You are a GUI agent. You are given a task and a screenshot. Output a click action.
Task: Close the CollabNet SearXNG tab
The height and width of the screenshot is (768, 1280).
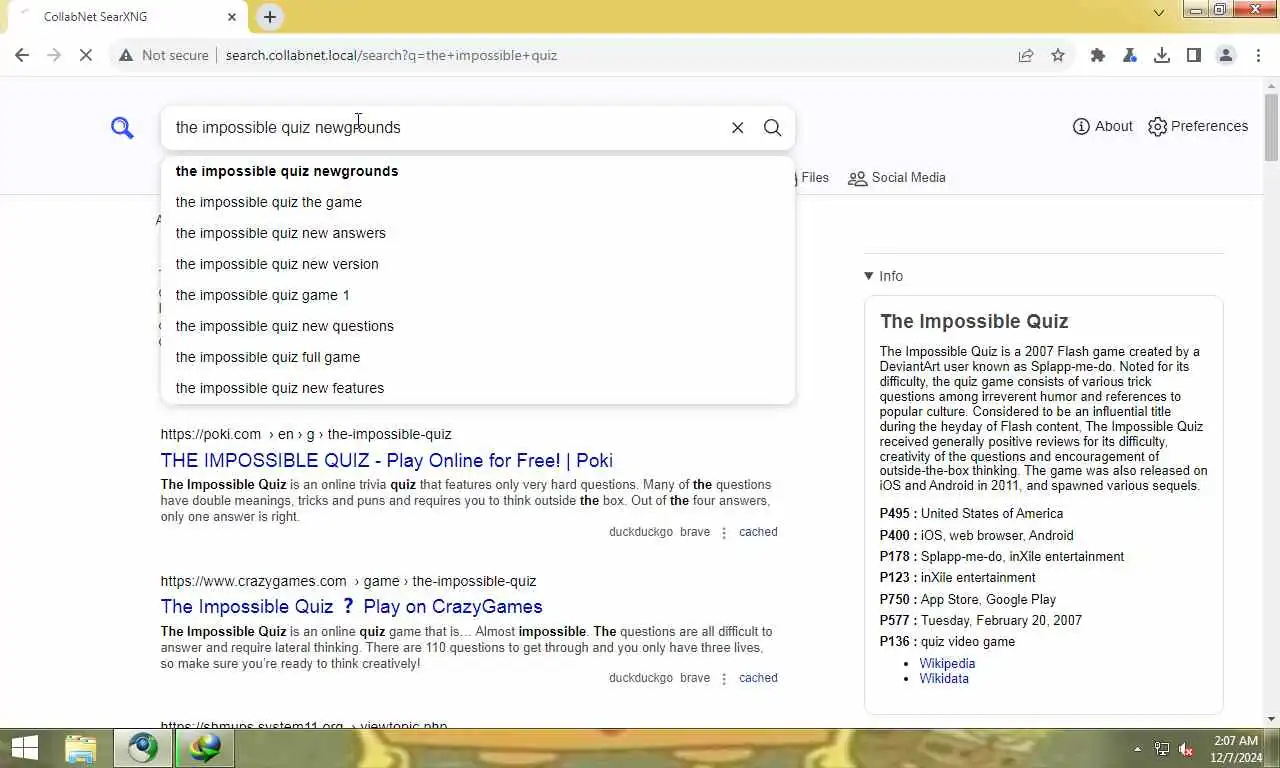(x=232, y=16)
